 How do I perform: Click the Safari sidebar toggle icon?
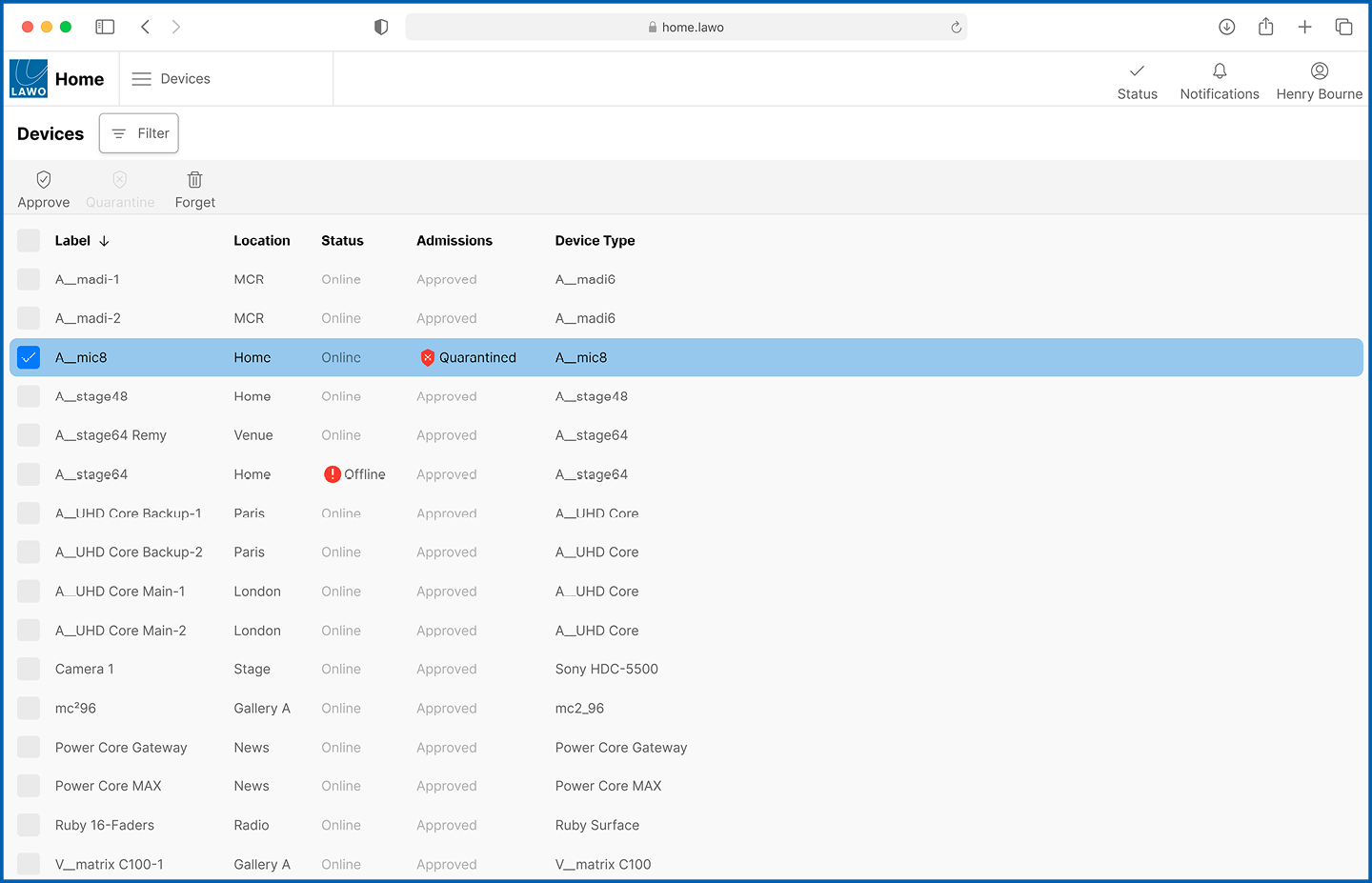pyautogui.click(x=105, y=27)
